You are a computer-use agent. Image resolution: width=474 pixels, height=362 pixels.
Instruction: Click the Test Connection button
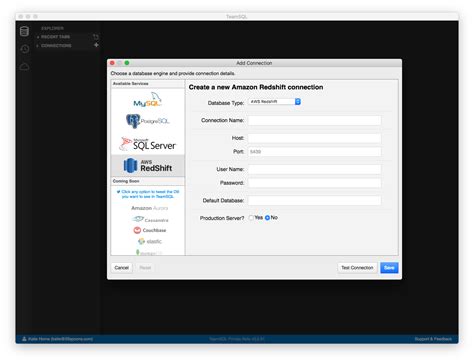(x=357, y=268)
